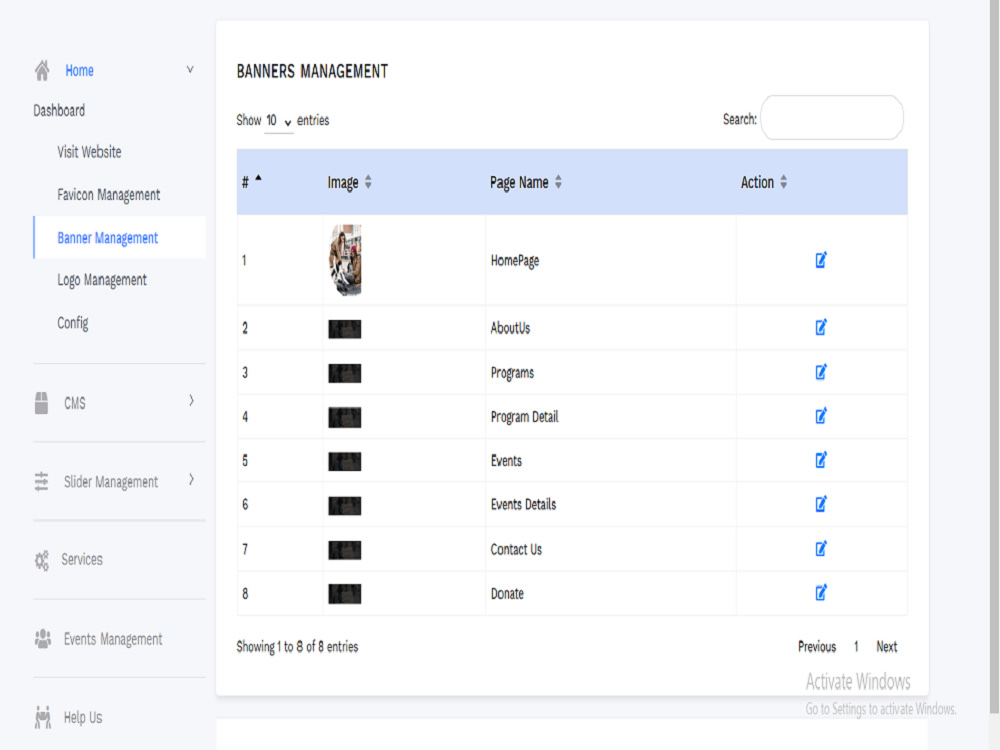Screen dimensions: 1000x750
Task: Click the page vertical scrollbar
Action: coord(994,357)
